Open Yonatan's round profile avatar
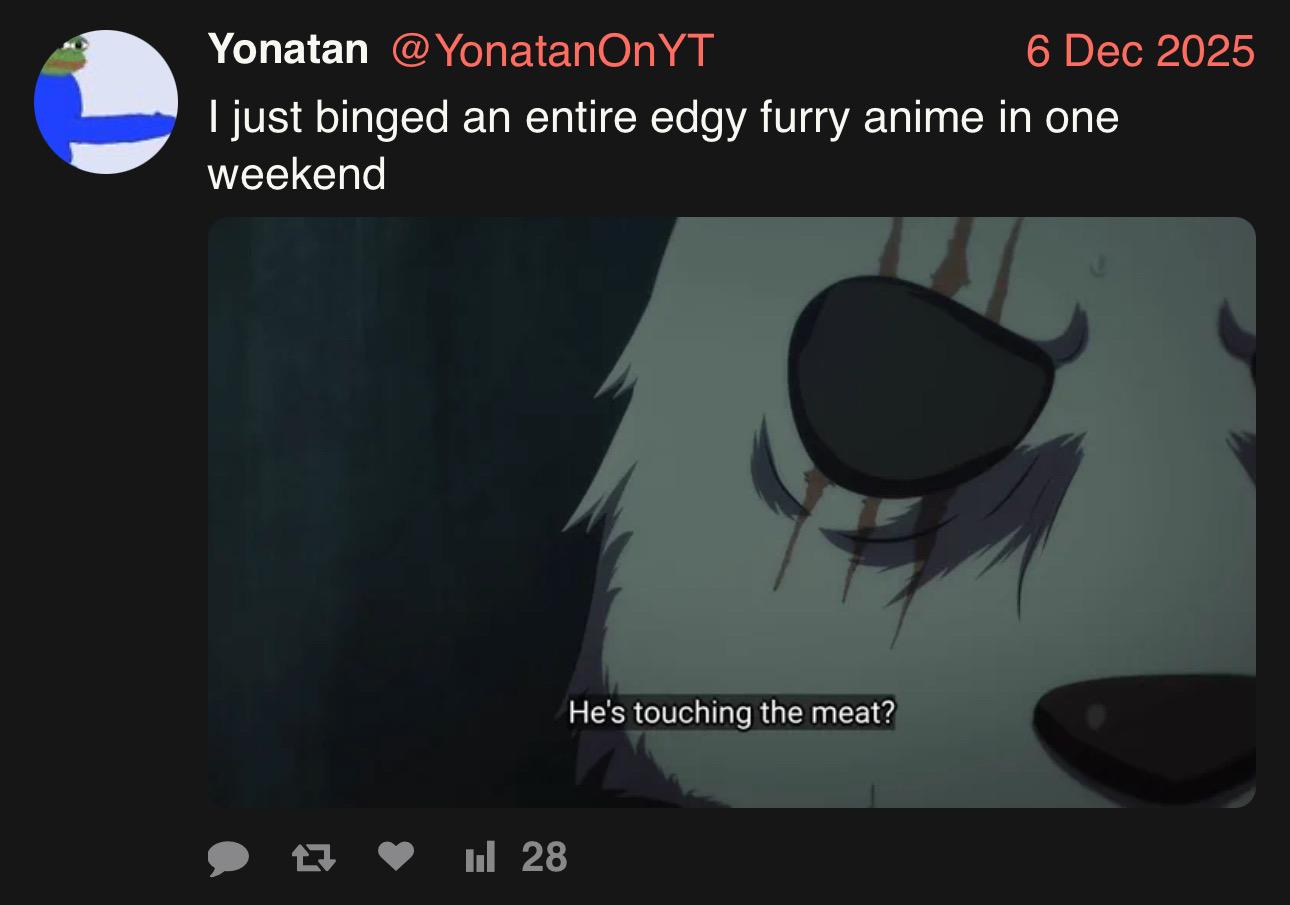The image size is (1290, 905). pyautogui.click(x=106, y=102)
